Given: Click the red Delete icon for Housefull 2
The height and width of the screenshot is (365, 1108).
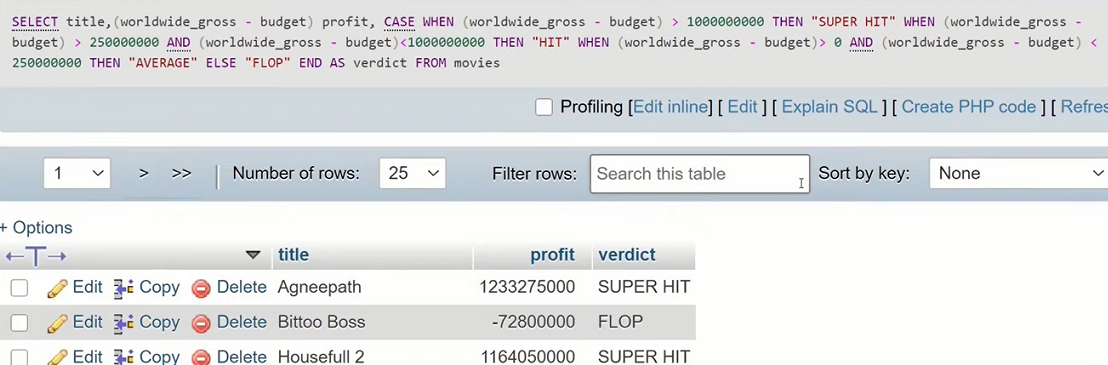Looking at the screenshot, I should tap(201, 357).
